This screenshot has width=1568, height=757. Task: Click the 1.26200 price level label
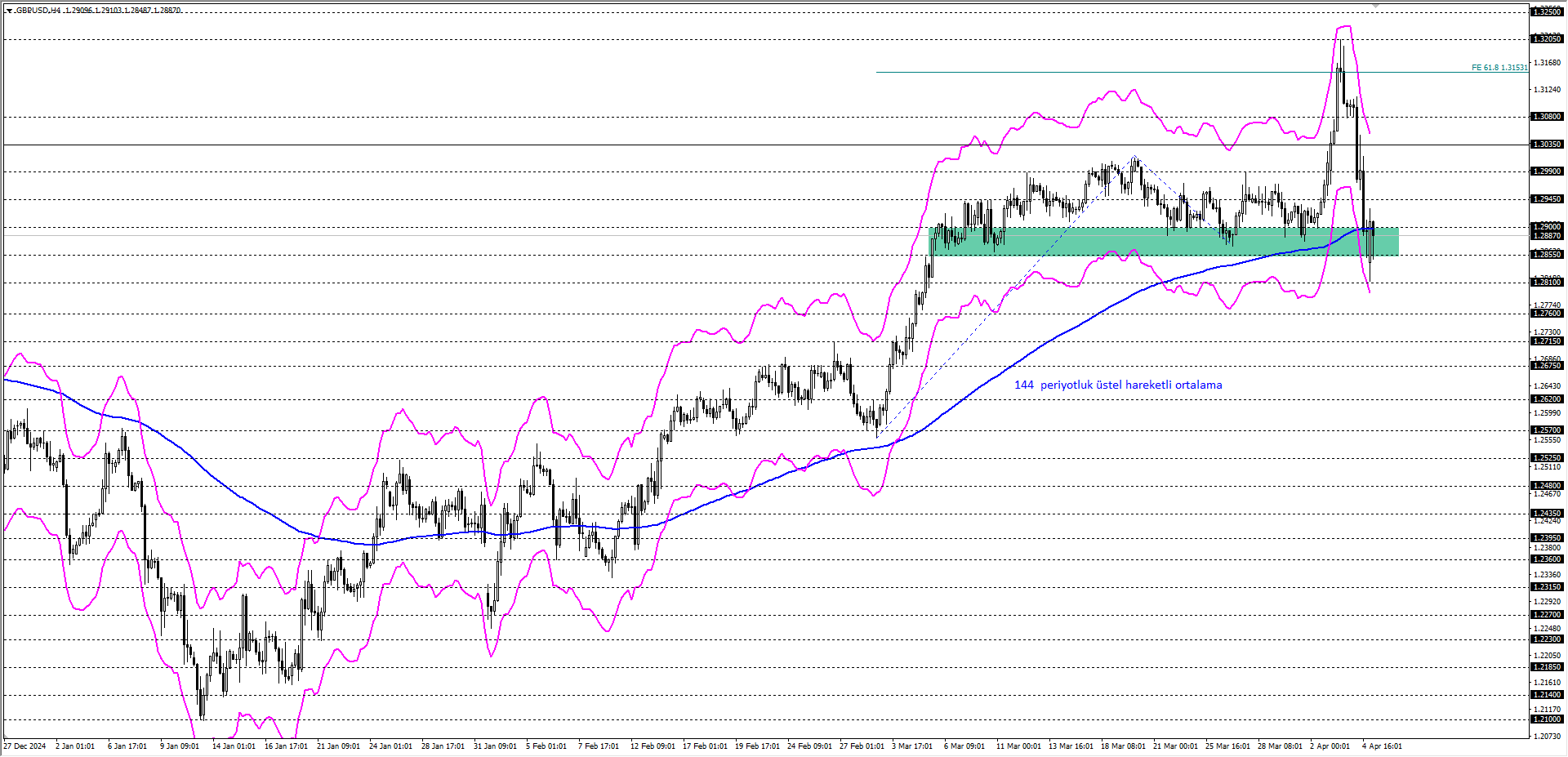1547,399
